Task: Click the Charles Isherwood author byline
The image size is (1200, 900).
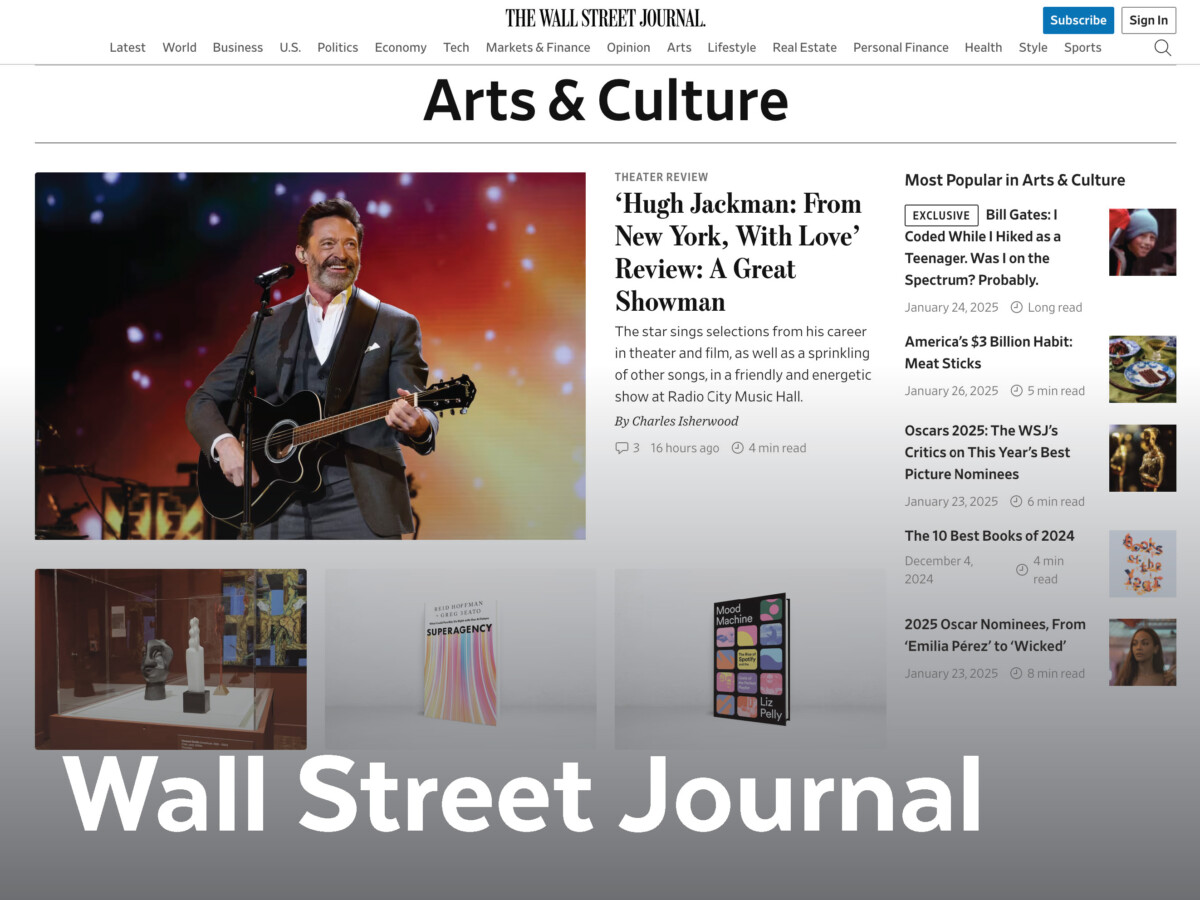Action: 685,421
